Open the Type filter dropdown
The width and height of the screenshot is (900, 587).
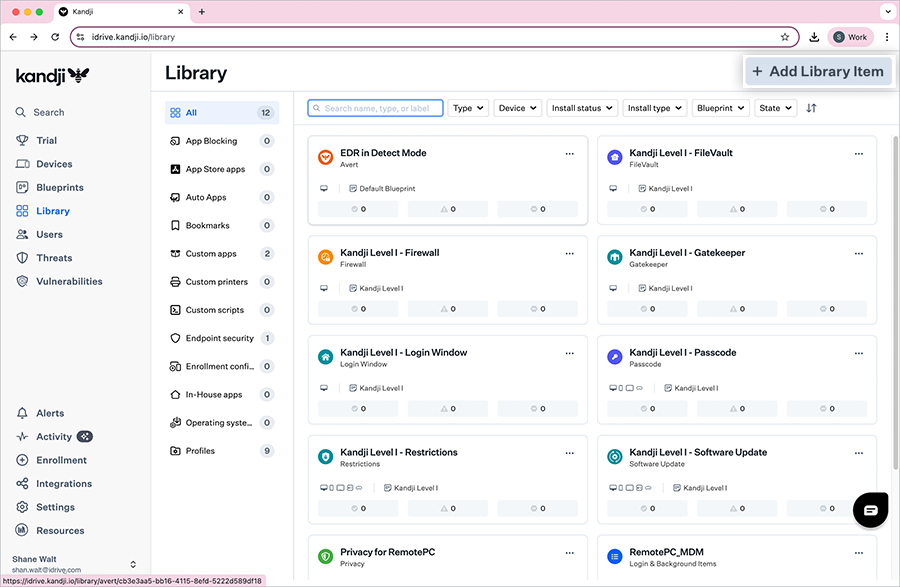pos(468,108)
